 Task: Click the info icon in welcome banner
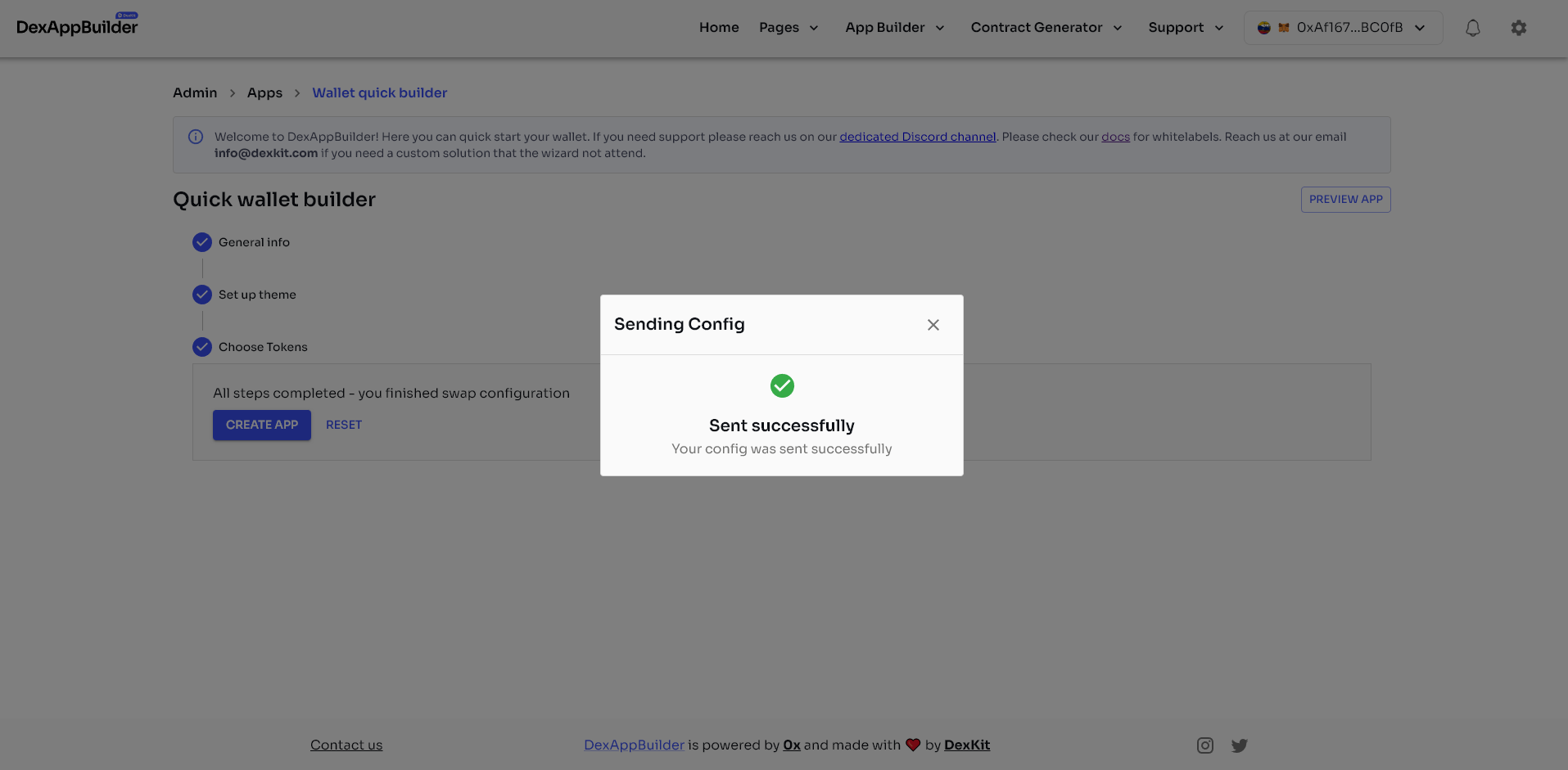point(196,137)
